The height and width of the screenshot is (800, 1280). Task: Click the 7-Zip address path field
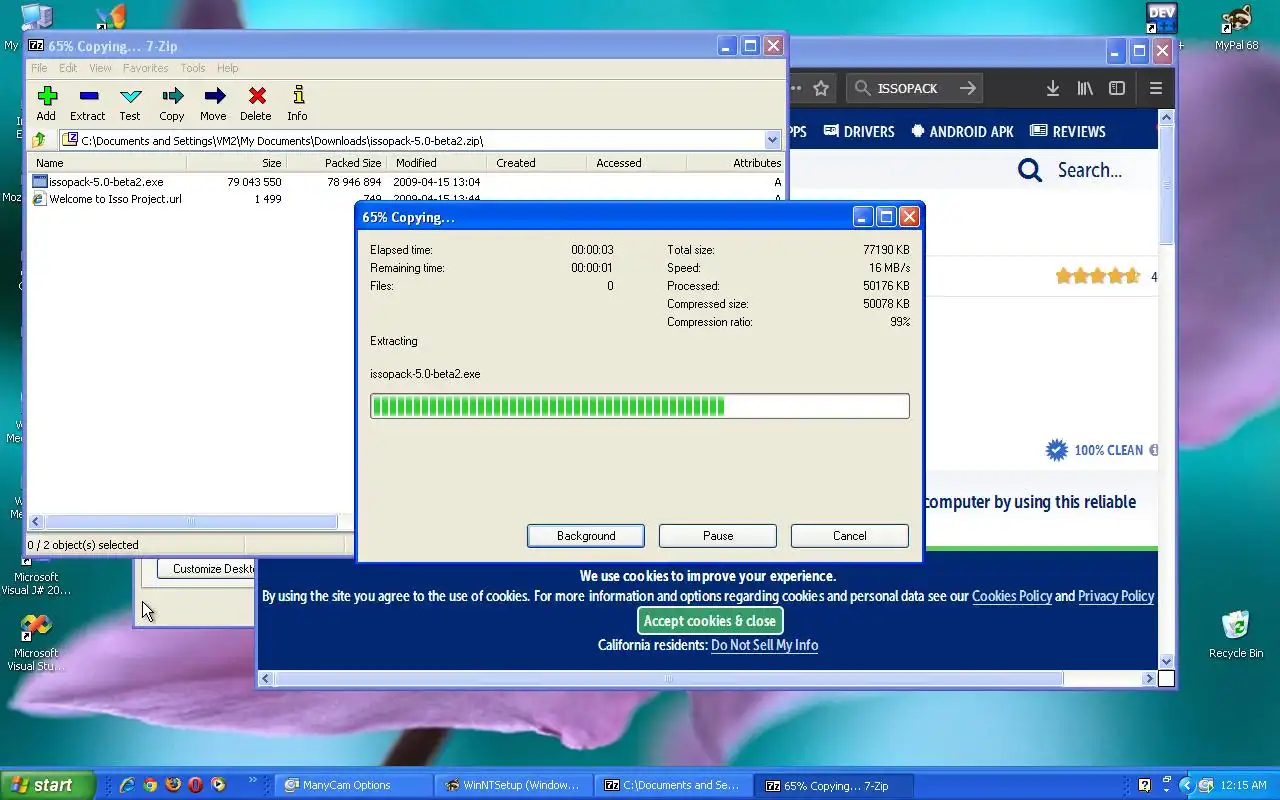click(x=412, y=140)
